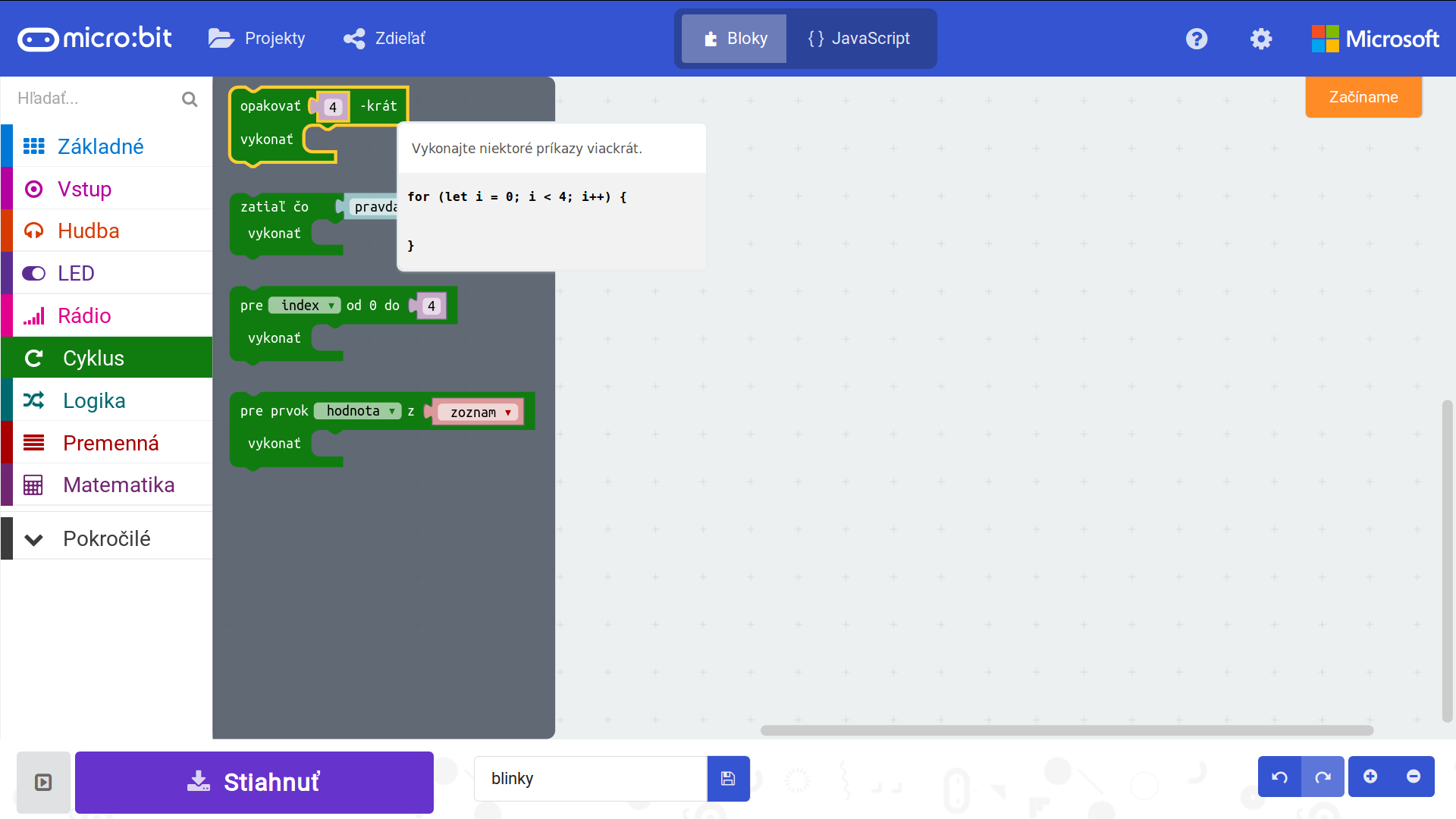Zoom in on the workspace

(x=1370, y=777)
